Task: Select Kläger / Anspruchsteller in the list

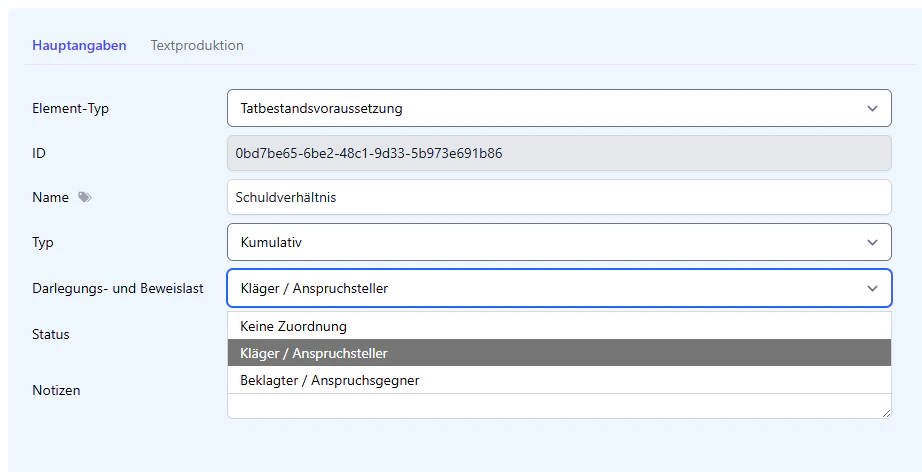Action: [559, 353]
